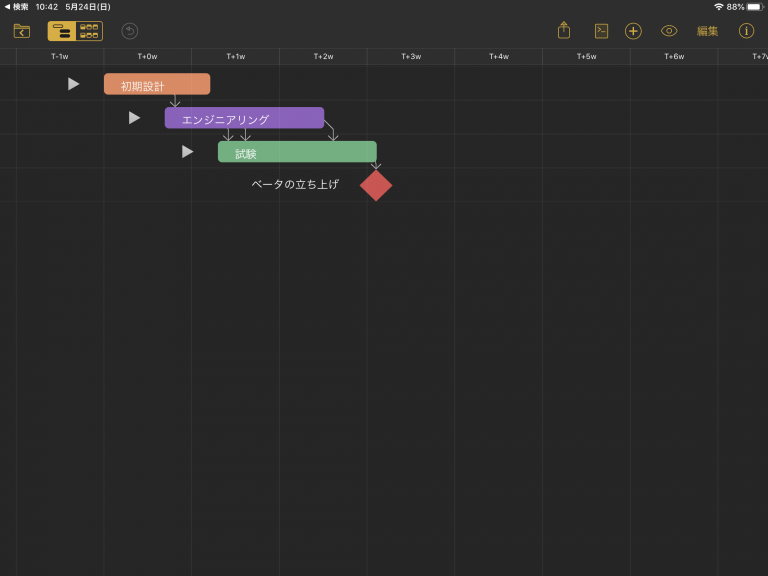768x576 pixels.
Task: Expand the エンジニアリング group triangle
Action: [x=134, y=118]
